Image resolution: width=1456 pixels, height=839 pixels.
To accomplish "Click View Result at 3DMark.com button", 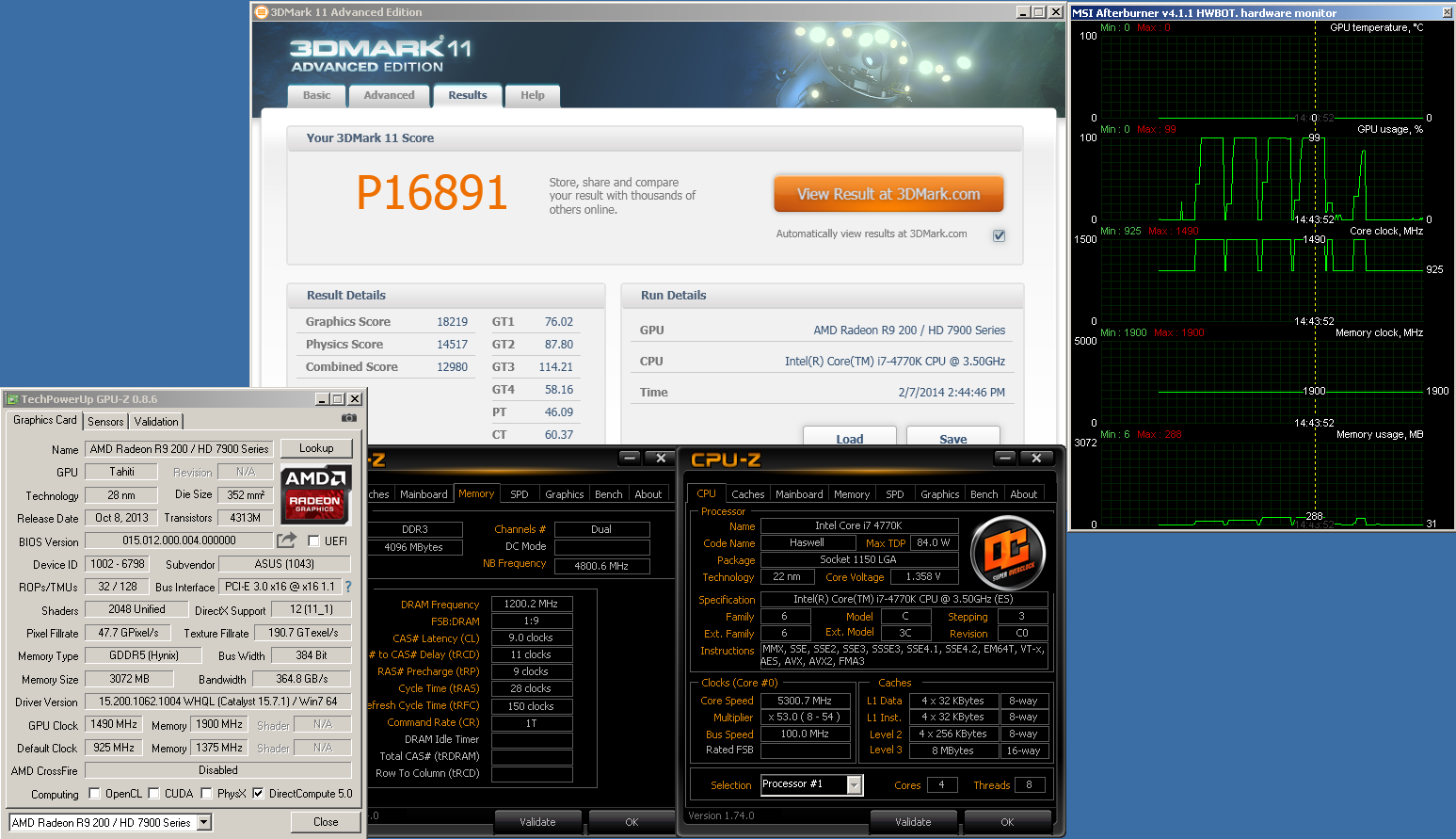I will click(x=888, y=194).
